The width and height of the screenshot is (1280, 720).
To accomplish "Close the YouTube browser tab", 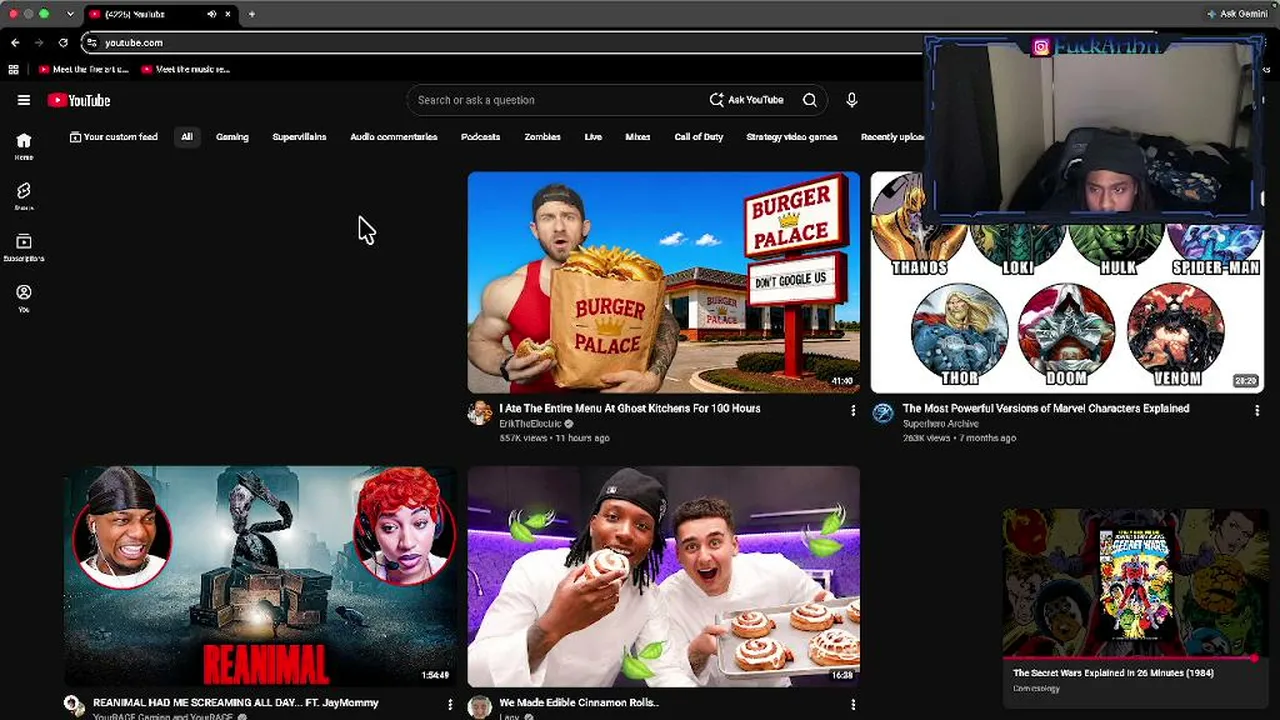I will tap(228, 14).
